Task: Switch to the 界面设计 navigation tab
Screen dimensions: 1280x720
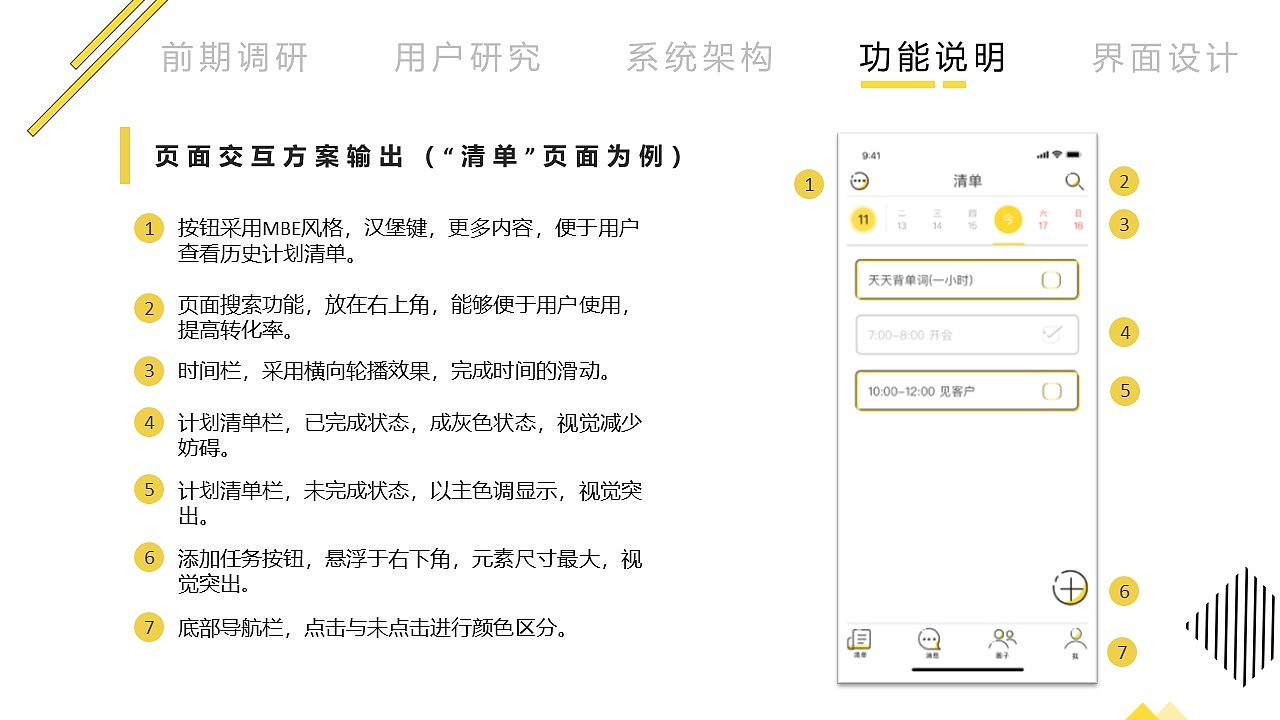Action: point(1162,58)
